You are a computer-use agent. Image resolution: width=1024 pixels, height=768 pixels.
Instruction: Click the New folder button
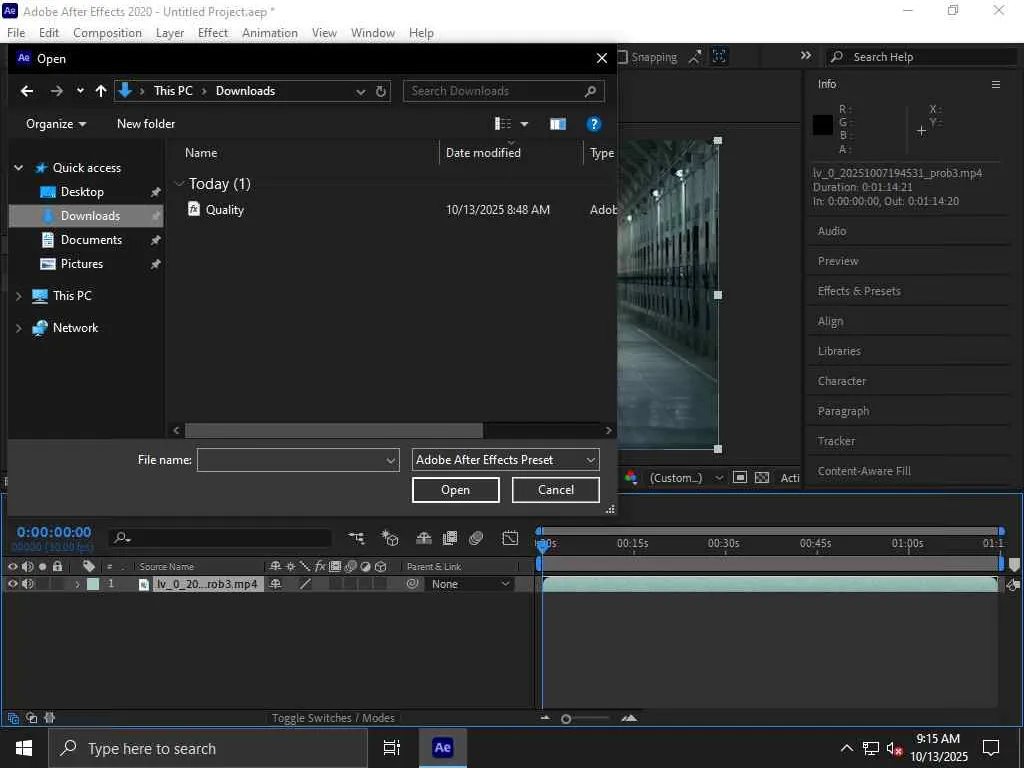(x=146, y=124)
